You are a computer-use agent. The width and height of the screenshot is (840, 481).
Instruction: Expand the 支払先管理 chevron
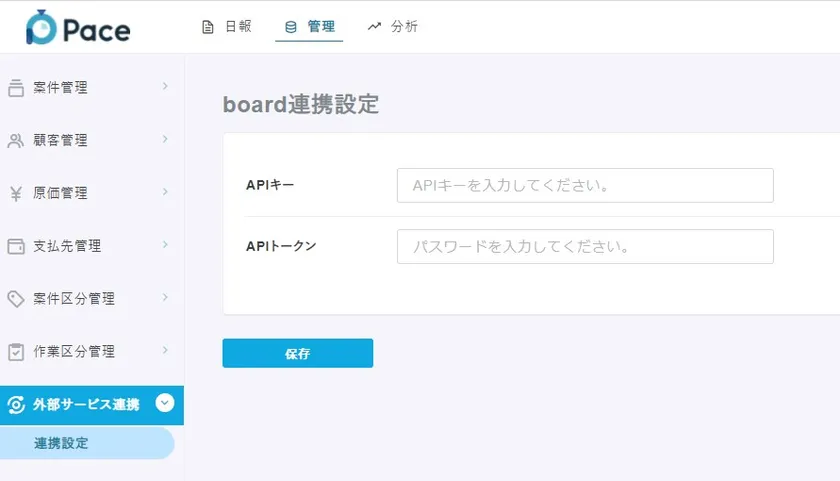tap(165, 245)
